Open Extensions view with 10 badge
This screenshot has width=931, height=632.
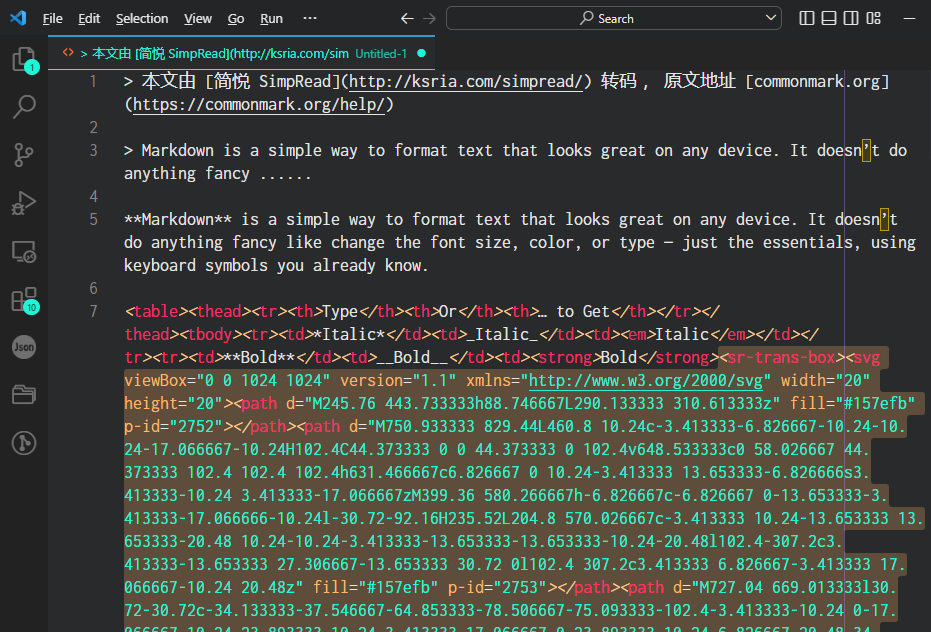pyautogui.click(x=24, y=301)
